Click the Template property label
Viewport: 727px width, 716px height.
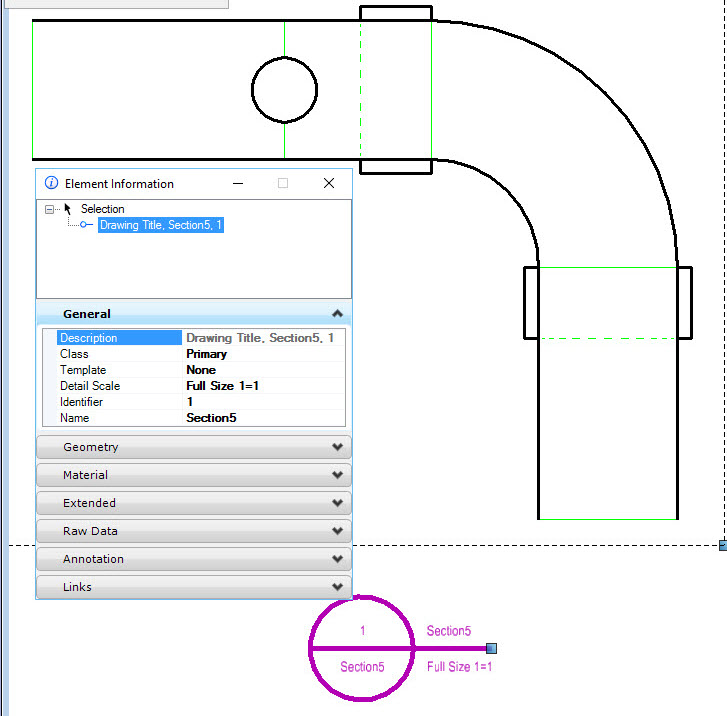83,370
